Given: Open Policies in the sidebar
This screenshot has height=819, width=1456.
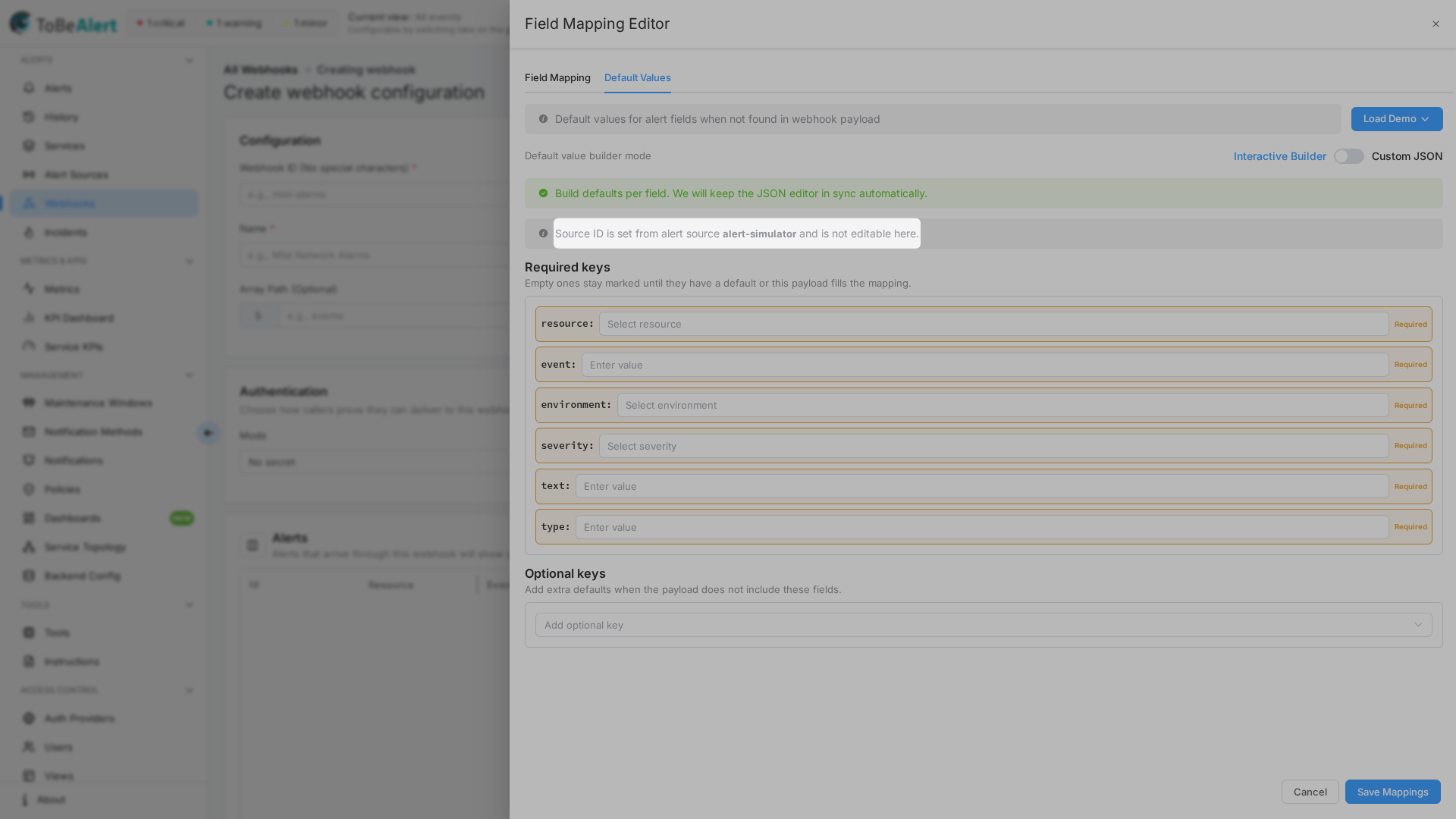Looking at the screenshot, I should pyautogui.click(x=104, y=489).
